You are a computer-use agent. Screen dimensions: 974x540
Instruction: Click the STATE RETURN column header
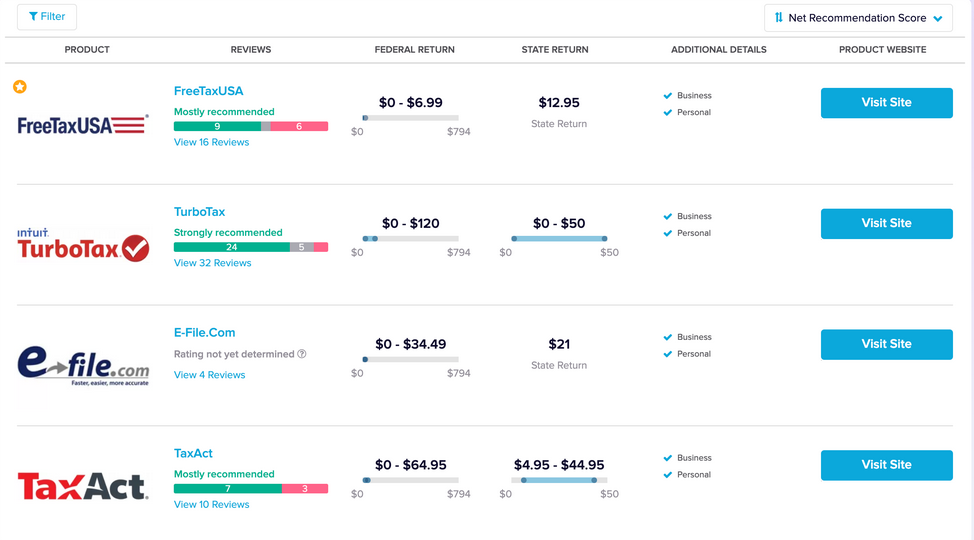555,50
